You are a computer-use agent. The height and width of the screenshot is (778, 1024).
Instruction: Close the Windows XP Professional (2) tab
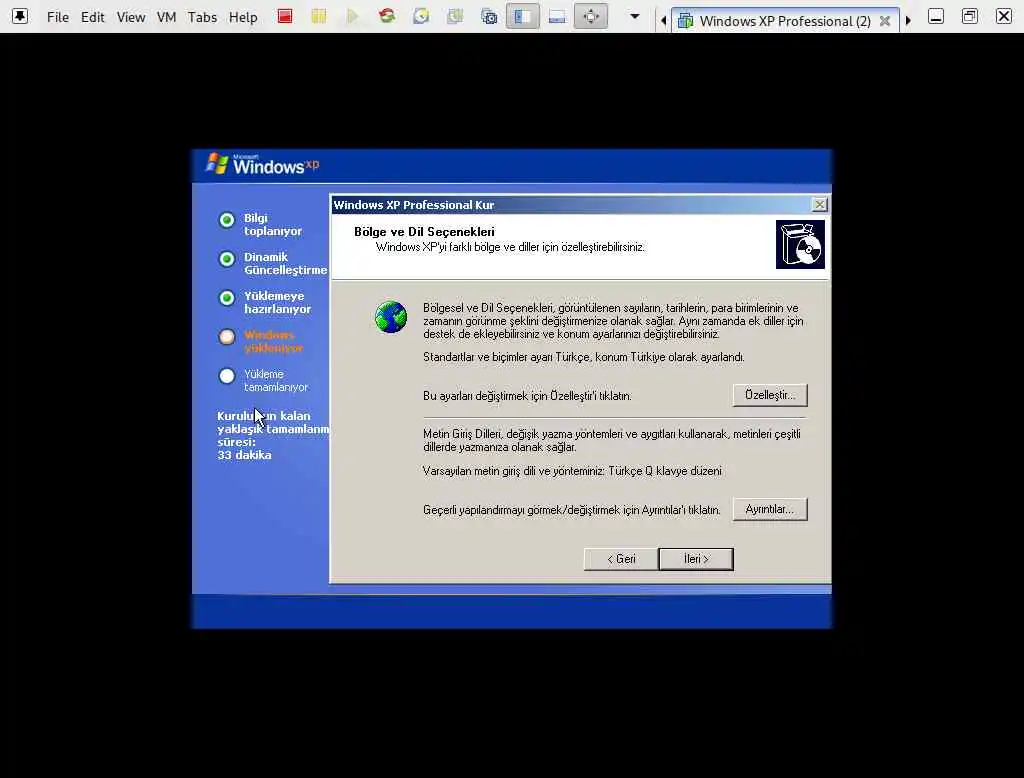[885, 21]
